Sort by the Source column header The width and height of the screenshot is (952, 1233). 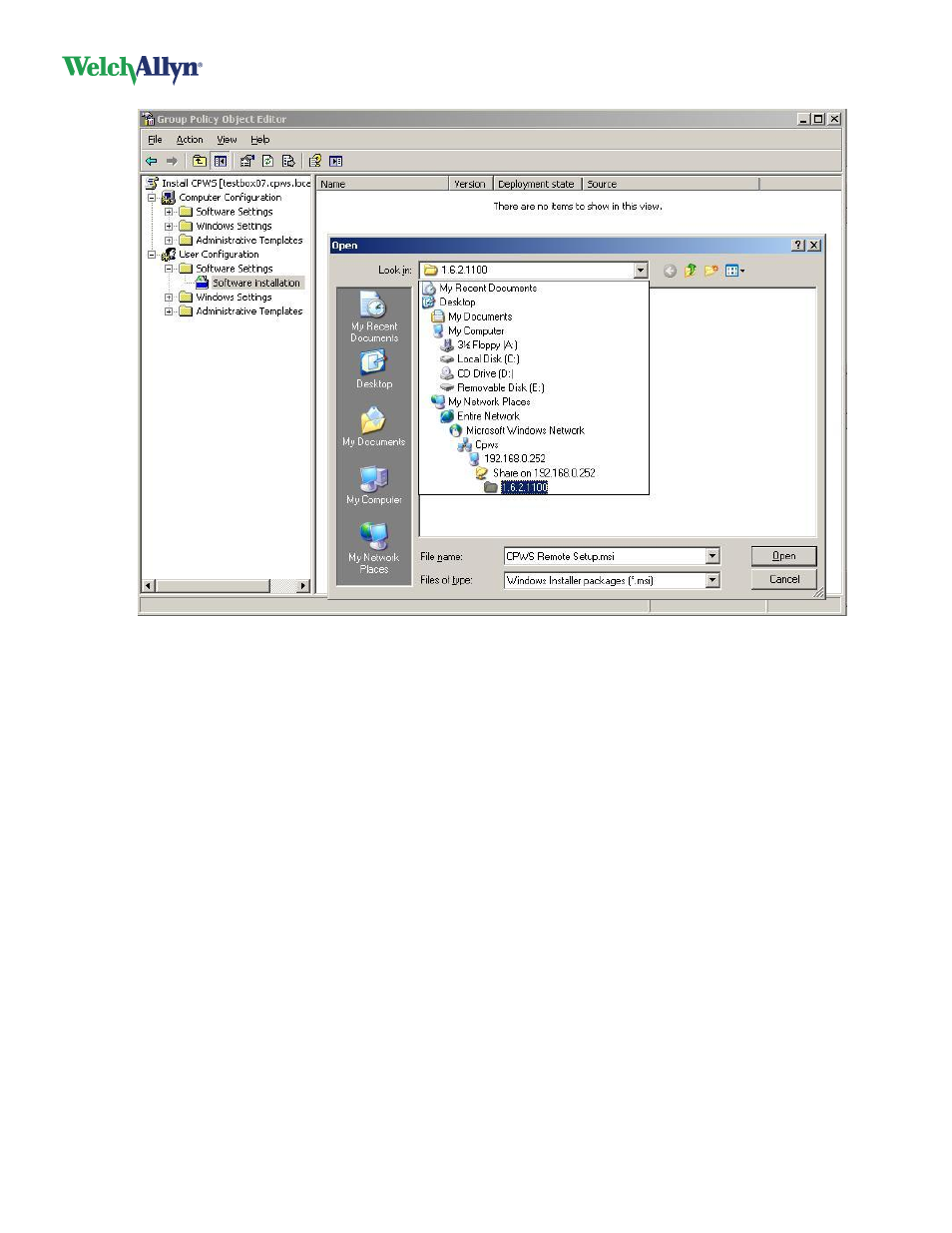tap(671, 184)
